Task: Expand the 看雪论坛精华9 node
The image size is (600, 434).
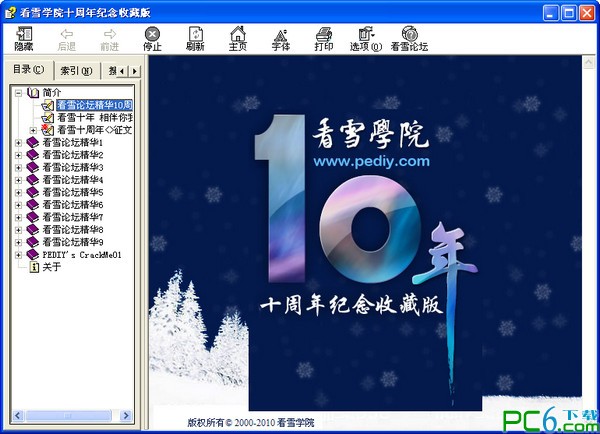Action: [18, 243]
